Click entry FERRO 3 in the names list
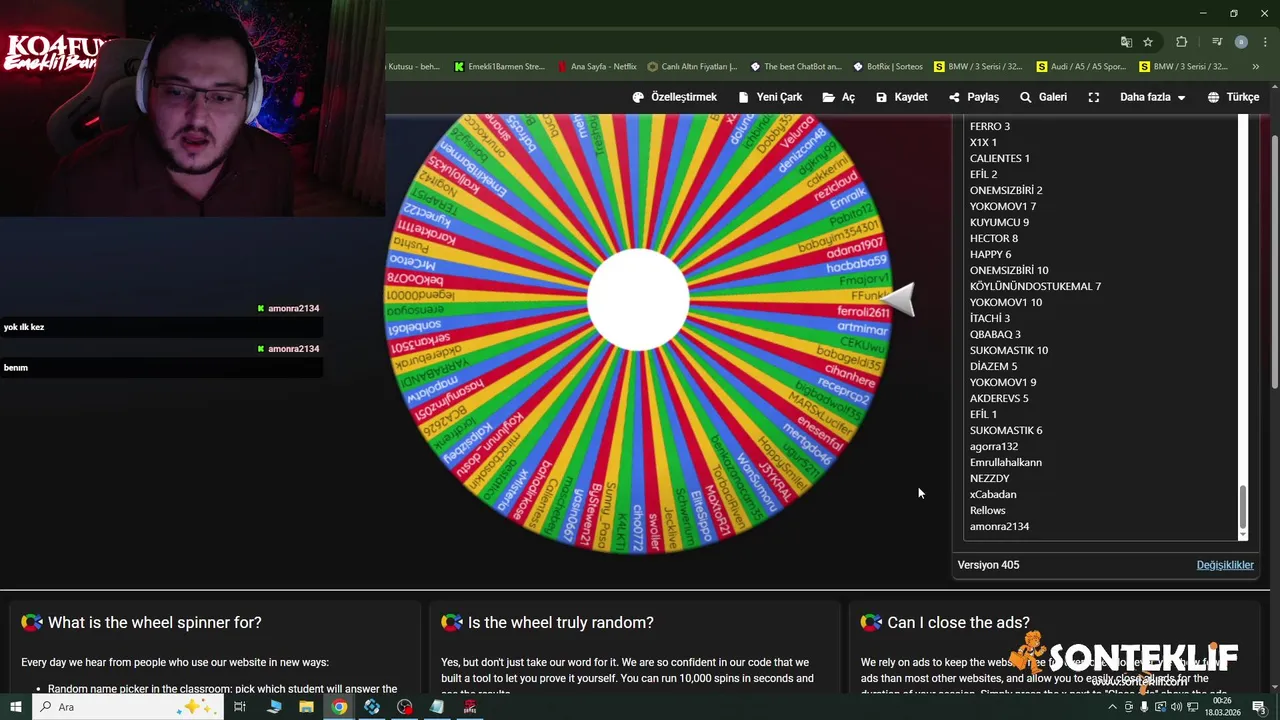 [x=990, y=126]
